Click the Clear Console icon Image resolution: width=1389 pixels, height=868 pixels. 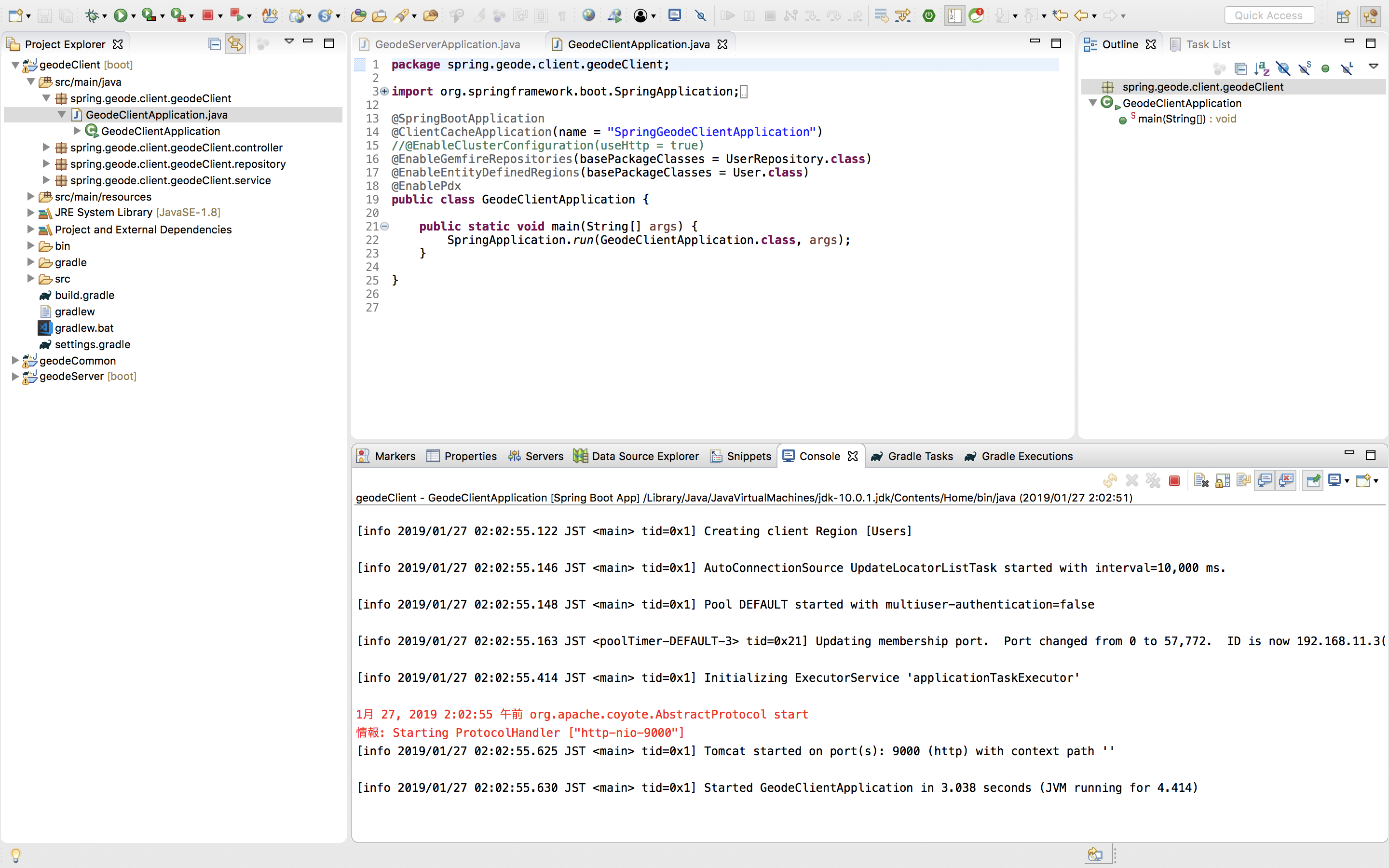click(1201, 480)
